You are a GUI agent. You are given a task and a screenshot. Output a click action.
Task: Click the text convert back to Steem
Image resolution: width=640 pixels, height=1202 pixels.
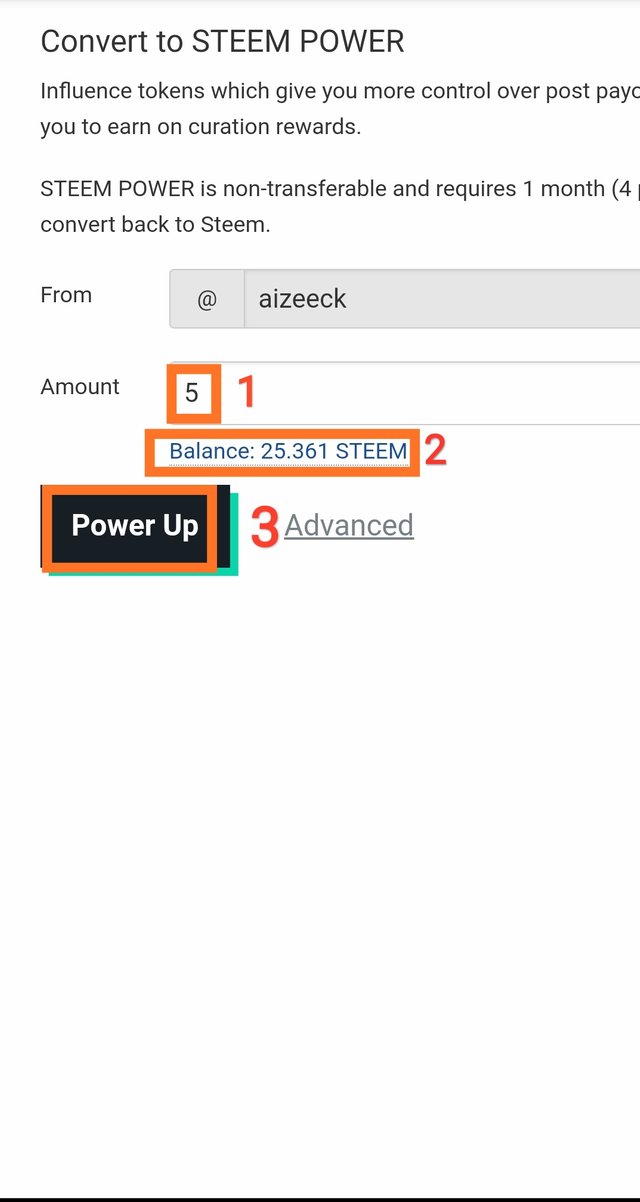(155, 225)
